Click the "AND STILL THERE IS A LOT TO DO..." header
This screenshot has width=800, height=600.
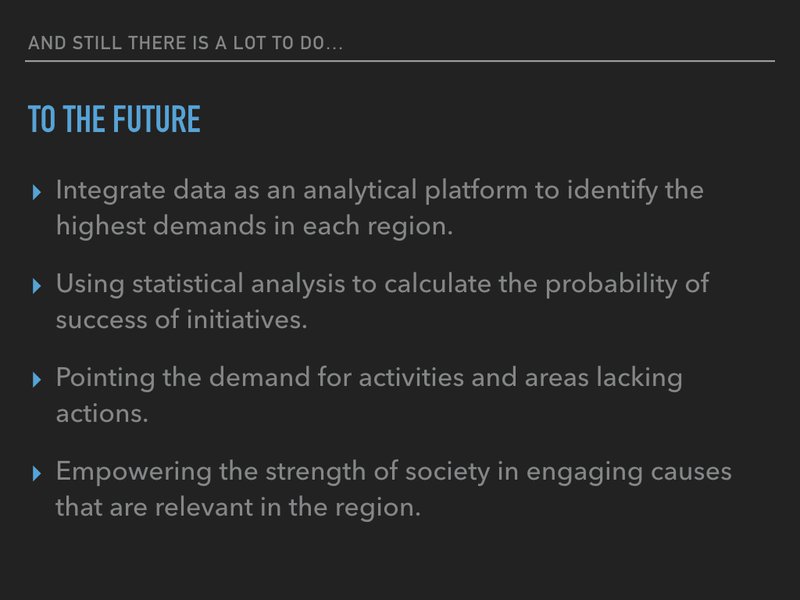tap(185, 43)
